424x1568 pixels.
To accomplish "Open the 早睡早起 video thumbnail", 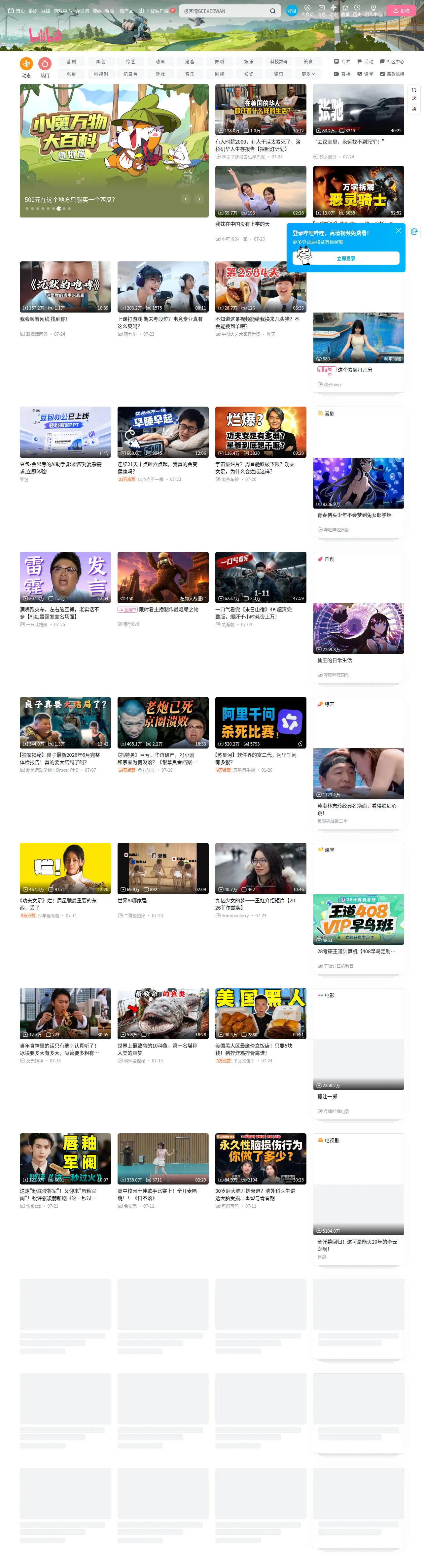I will pyautogui.click(x=163, y=432).
